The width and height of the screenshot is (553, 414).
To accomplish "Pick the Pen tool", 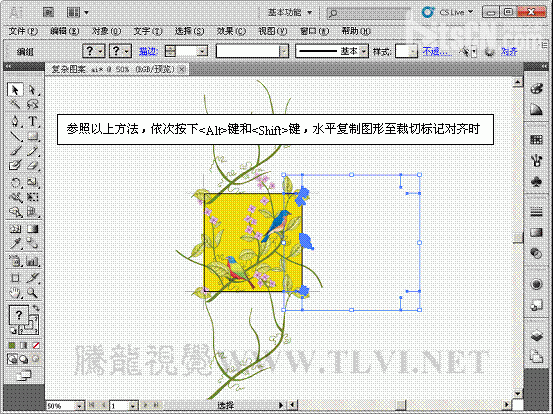I will tap(15, 121).
